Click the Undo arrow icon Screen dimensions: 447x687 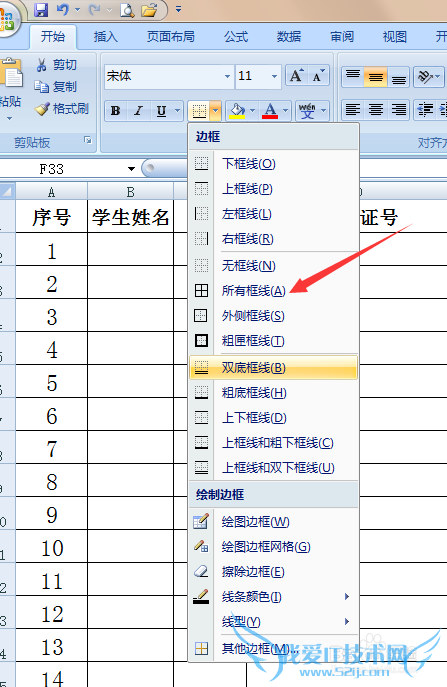[x=62, y=9]
